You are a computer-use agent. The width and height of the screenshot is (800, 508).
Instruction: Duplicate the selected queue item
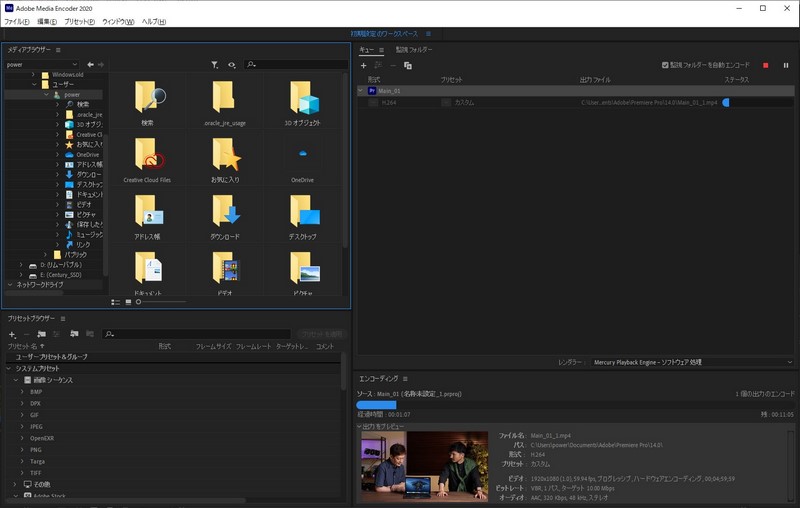(x=408, y=65)
